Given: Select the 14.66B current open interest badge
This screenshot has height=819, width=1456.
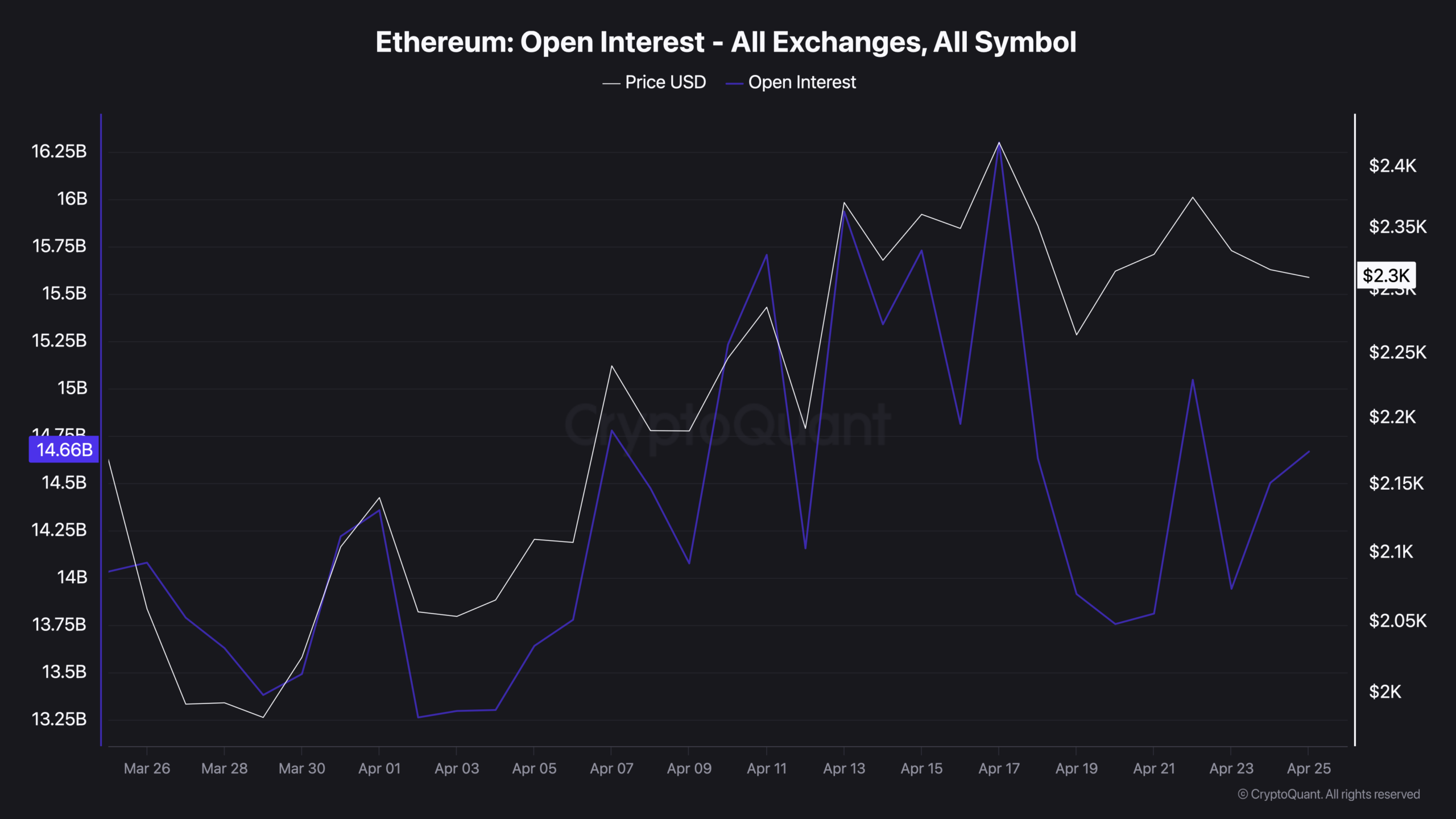Looking at the screenshot, I should (64, 450).
